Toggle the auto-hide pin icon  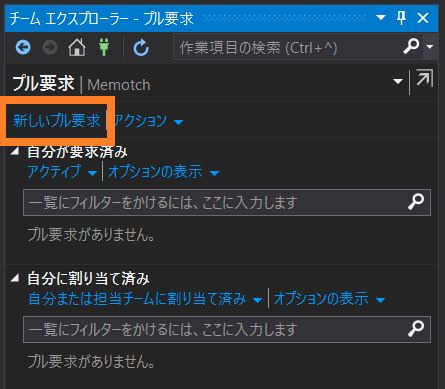click(401, 17)
